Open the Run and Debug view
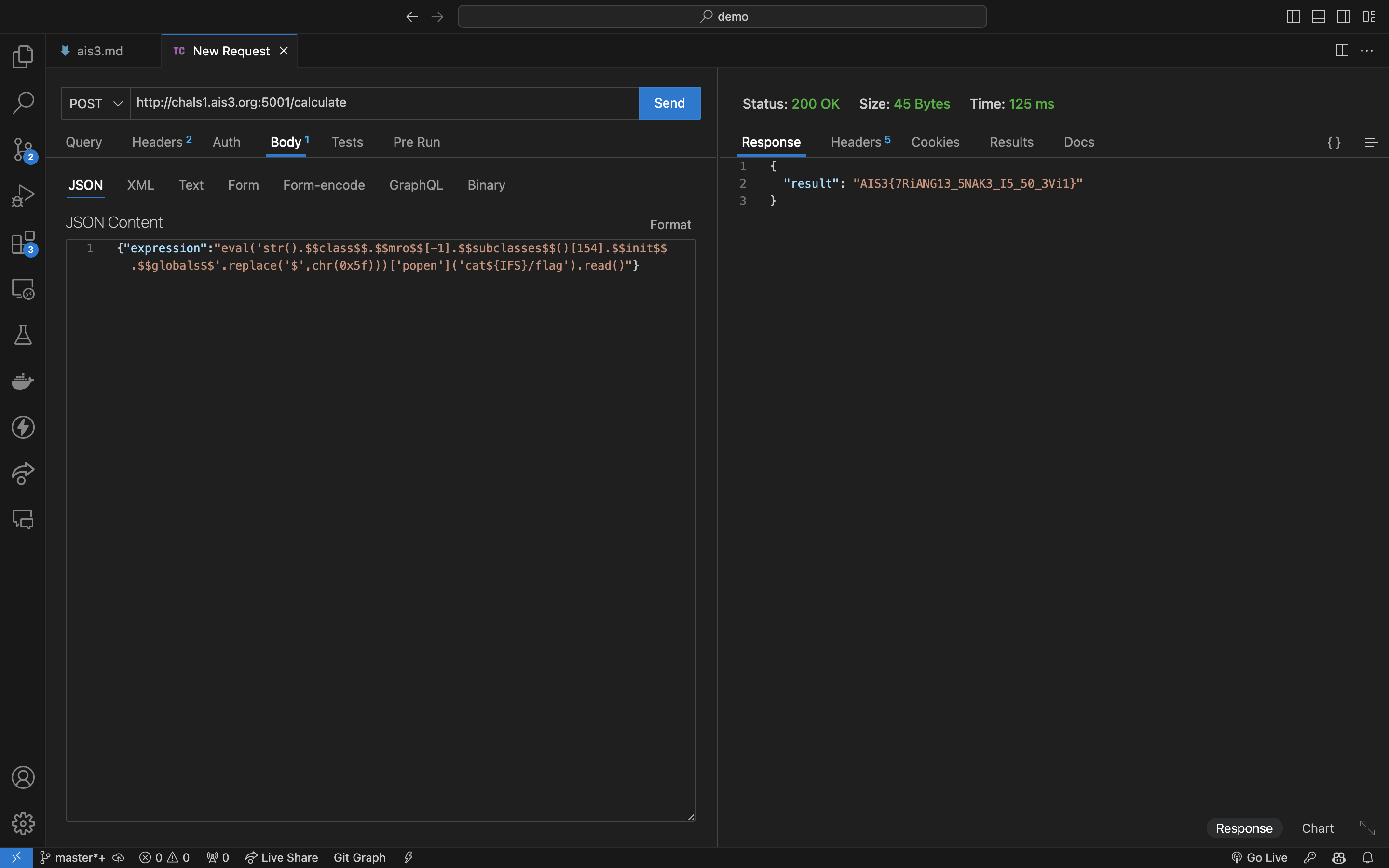This screenshot has height=868, width=1389. [x=23, y=196]
